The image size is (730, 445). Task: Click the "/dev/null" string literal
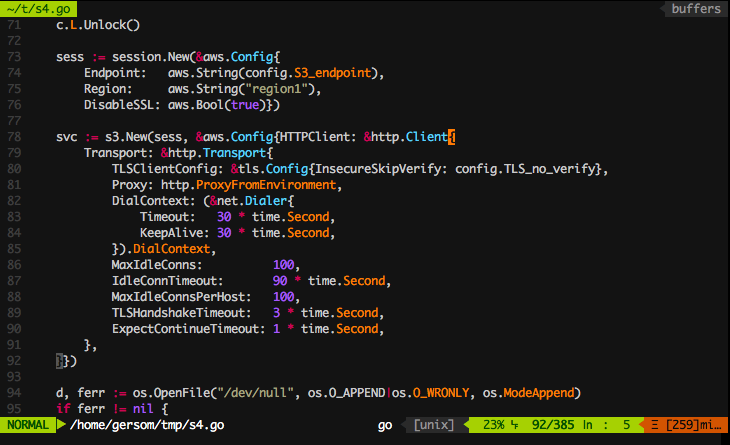click(x=255, y=393)
